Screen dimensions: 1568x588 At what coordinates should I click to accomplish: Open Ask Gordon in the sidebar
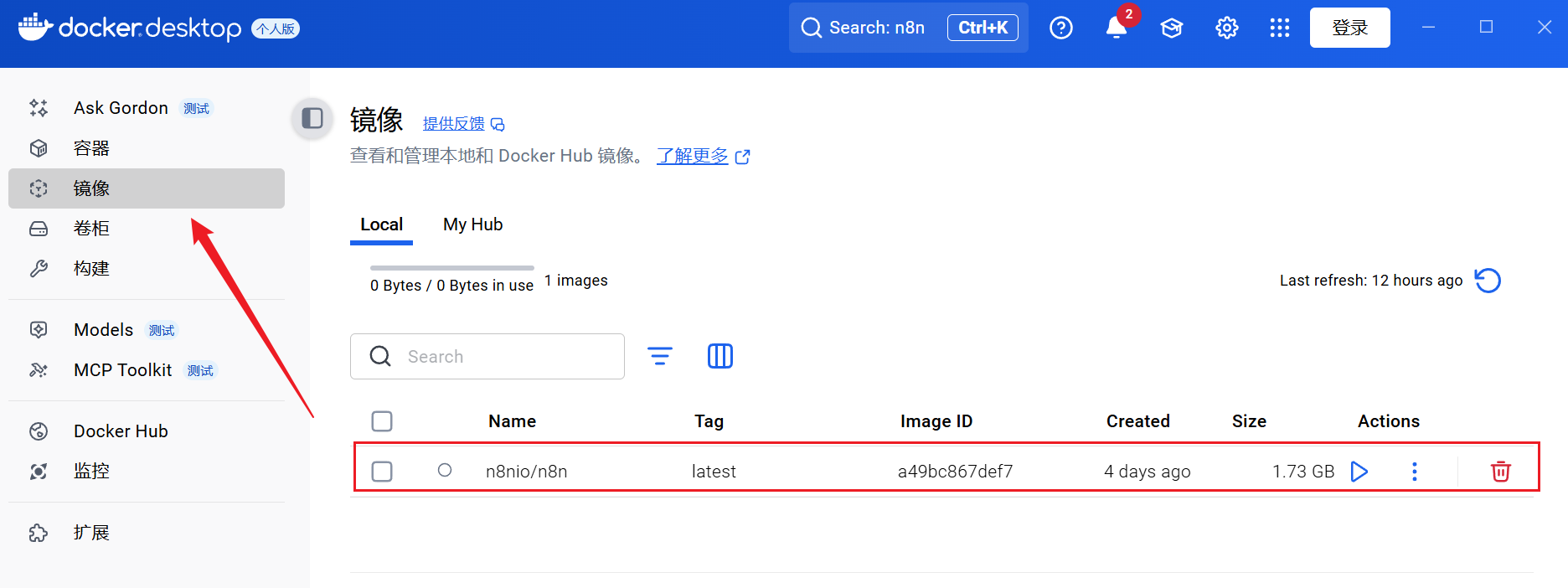click(147, 108)
